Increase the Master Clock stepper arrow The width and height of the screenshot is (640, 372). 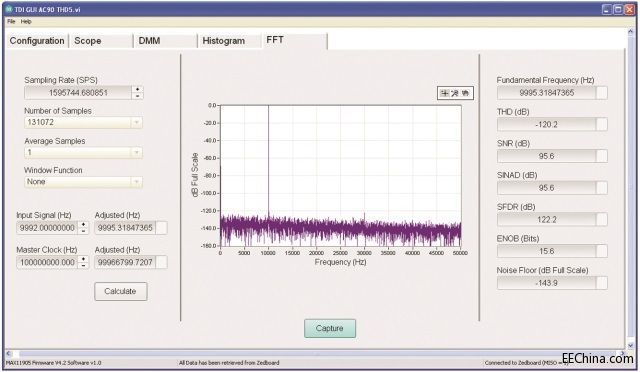click(83, 259)
